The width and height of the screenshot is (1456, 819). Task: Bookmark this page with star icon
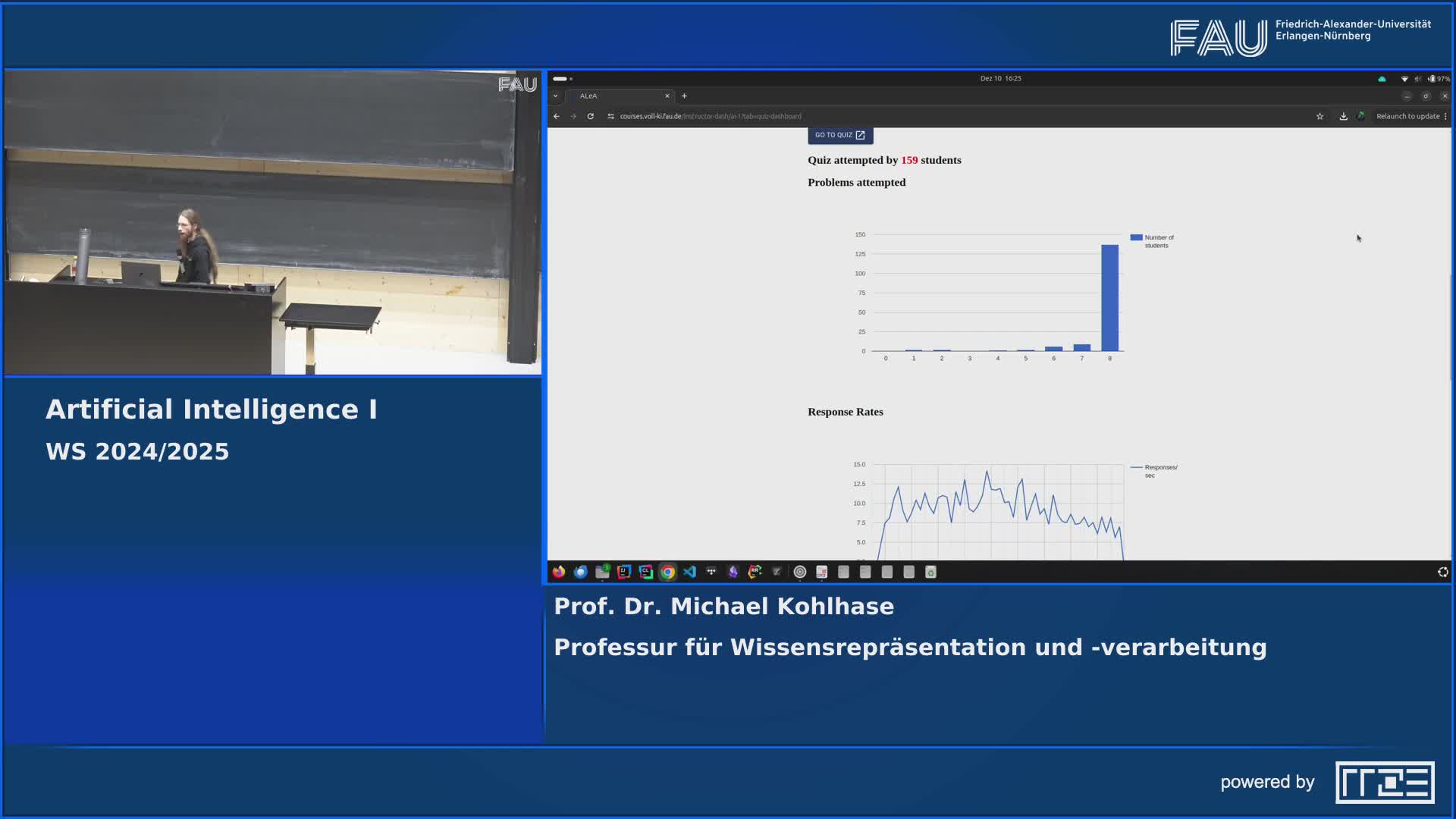tap(1320, 116)
